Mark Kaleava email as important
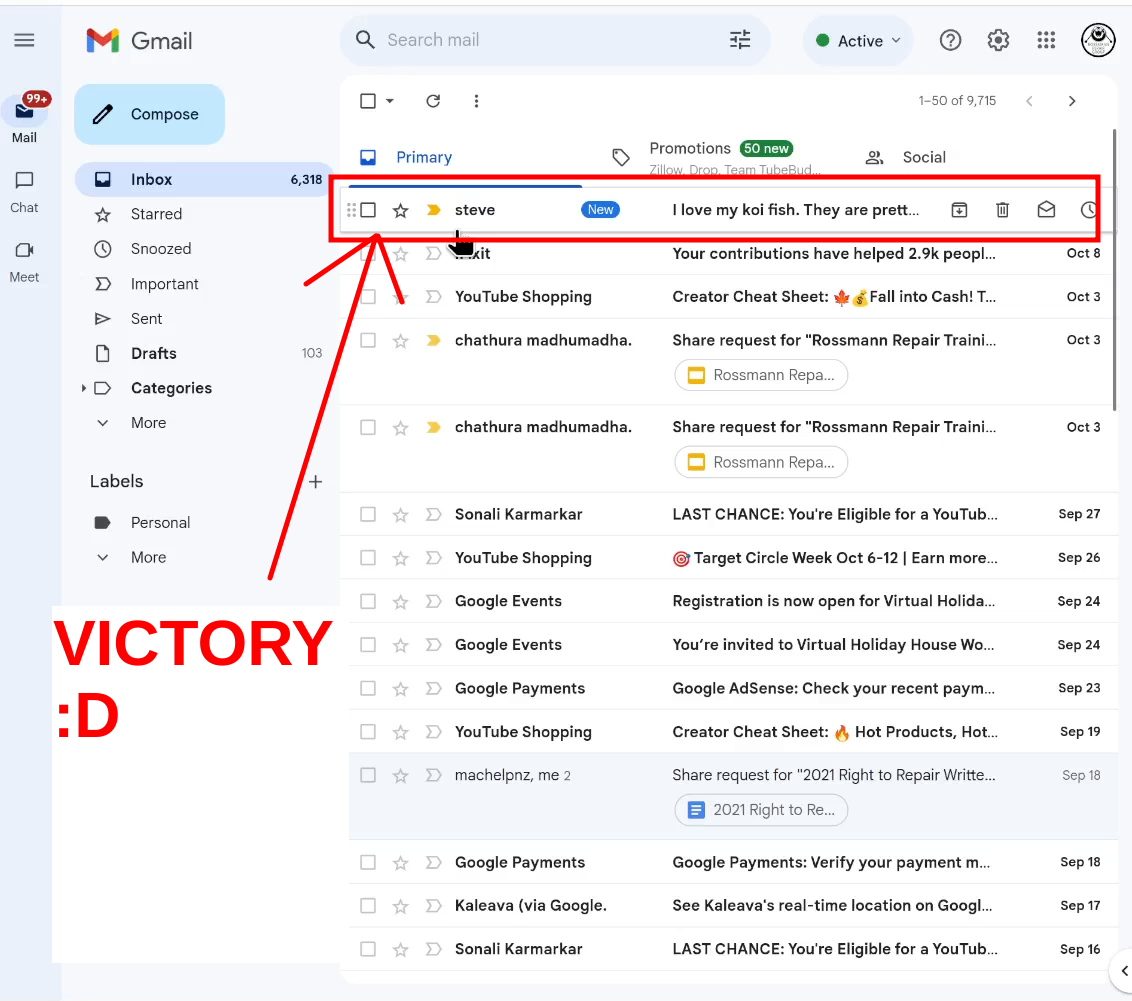This screenshot has height=1001, width=1132. pyautogui.click(x=433, y=906)
